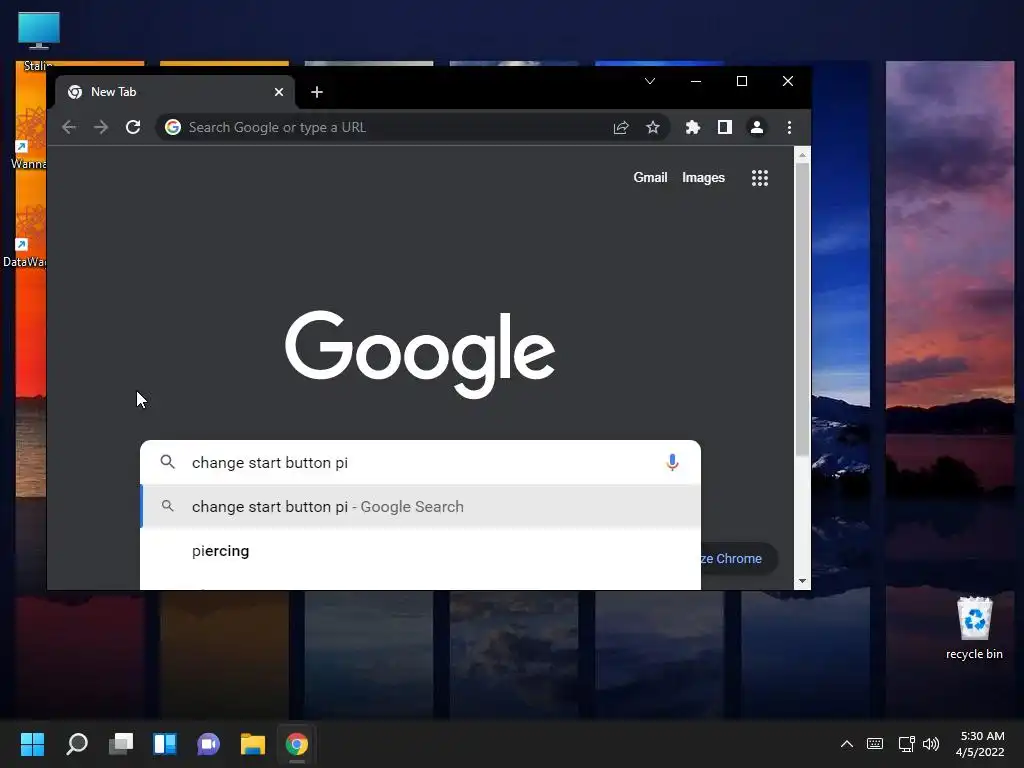
Task: Minimize the Chrome window
Action: coord(696,81)
